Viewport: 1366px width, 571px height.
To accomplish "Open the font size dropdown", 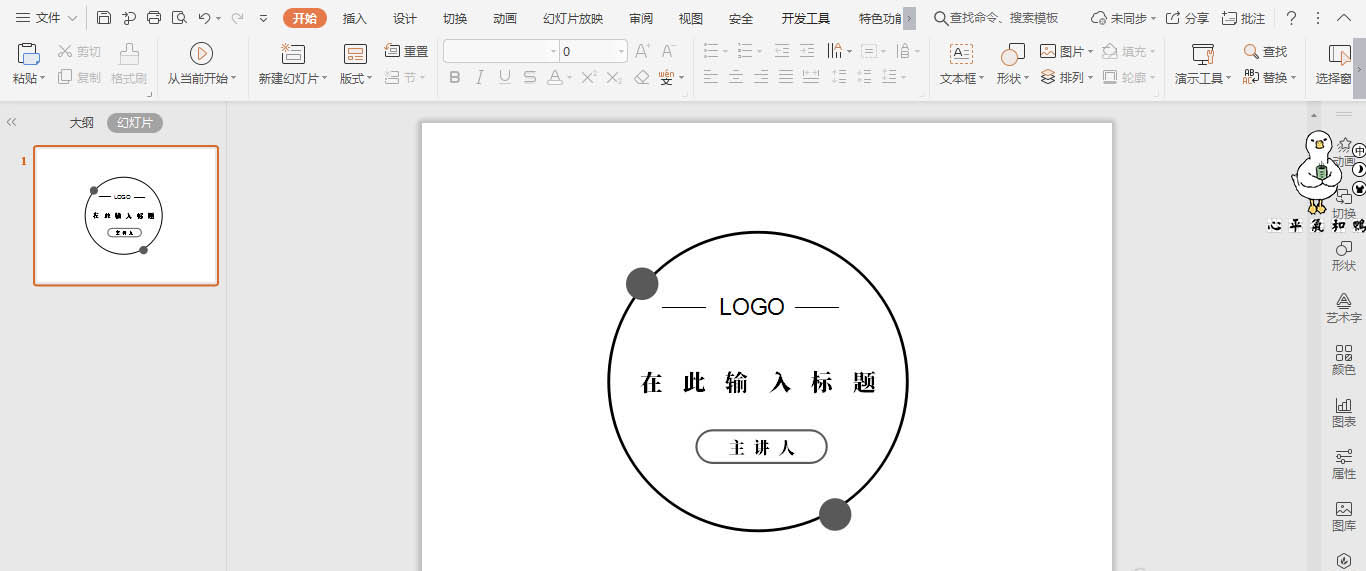I will [x=621, y=51].
